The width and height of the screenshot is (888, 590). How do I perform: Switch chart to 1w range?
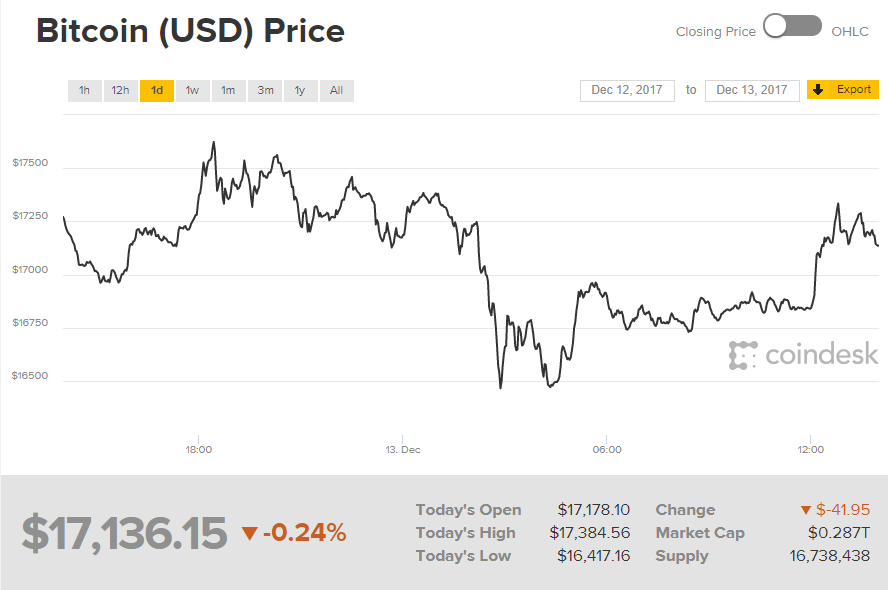[x=192, y=91]
